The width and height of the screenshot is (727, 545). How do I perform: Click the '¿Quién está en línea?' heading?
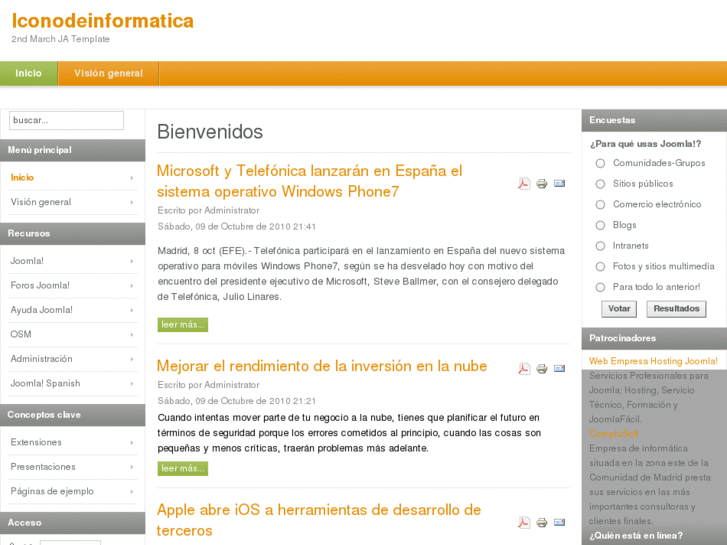[x=636, y=536]
